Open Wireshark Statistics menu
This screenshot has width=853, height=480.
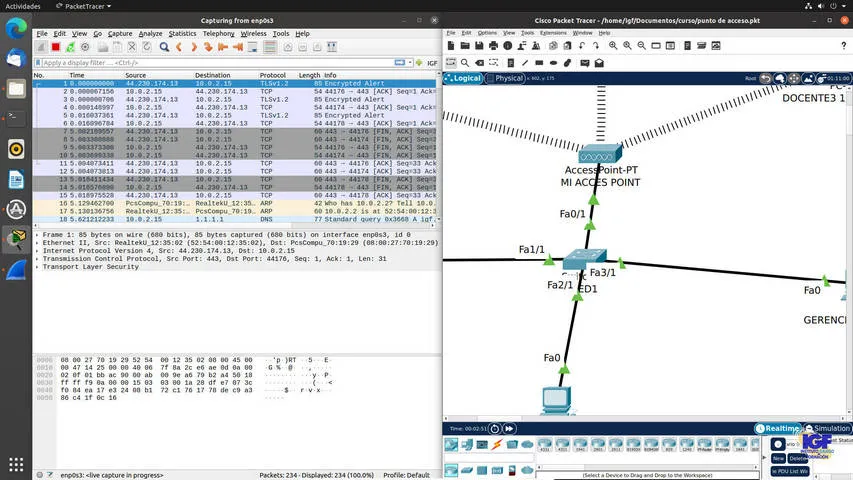182,33
